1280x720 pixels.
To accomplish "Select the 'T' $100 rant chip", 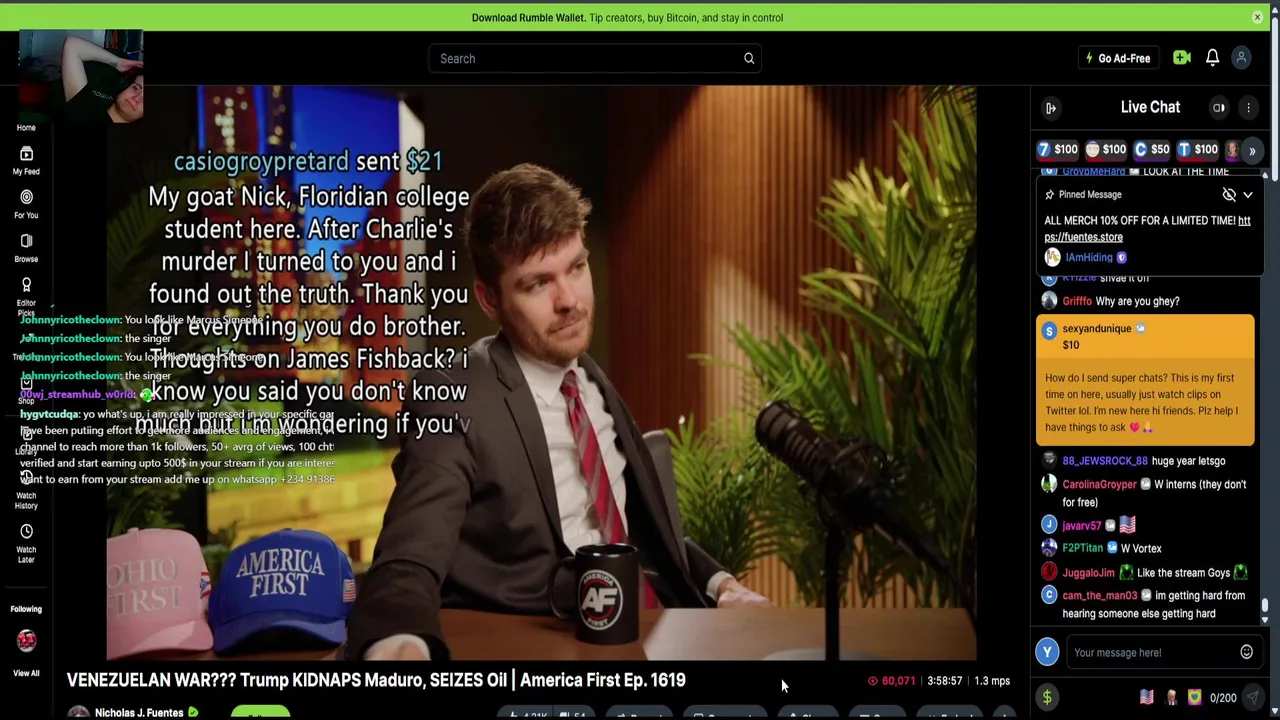I will [x=1197, y=150].
